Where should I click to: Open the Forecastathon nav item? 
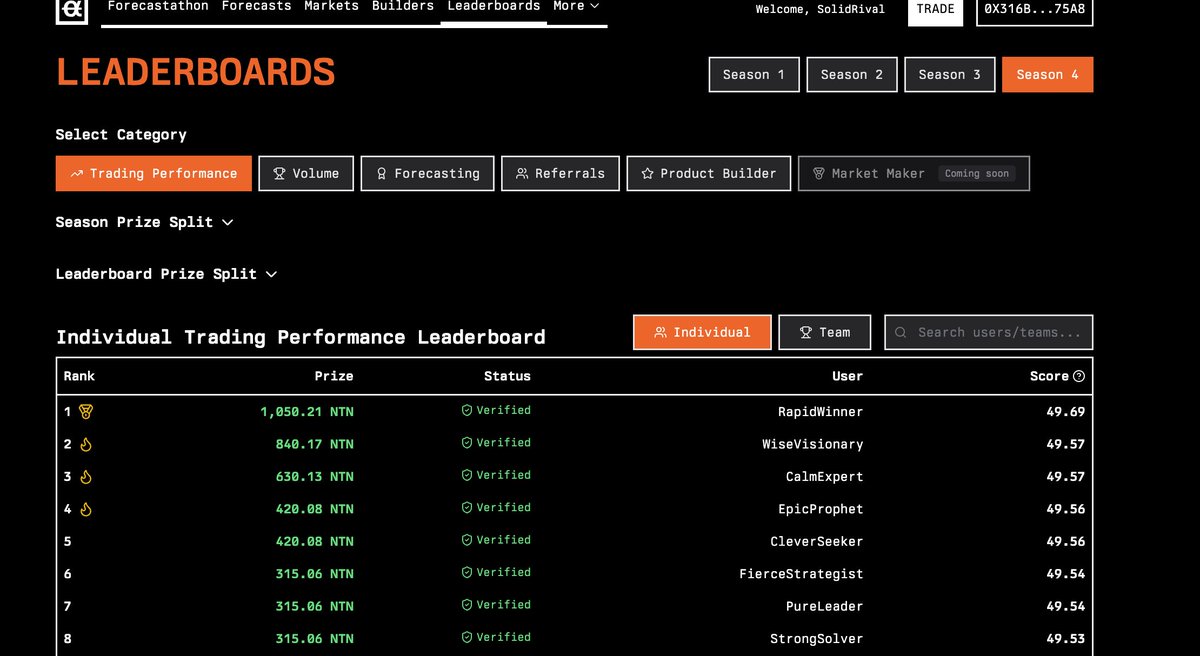click(x=158, y=6)
